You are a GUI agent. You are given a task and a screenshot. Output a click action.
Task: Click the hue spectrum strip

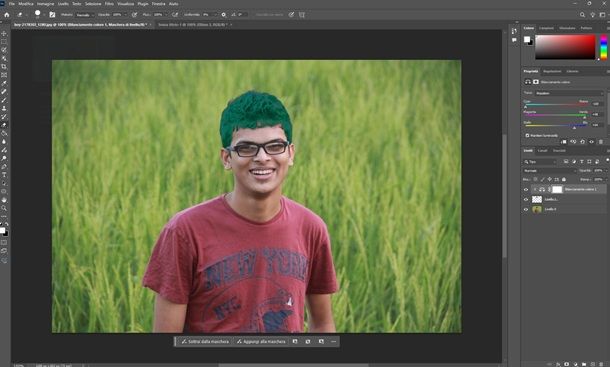[603, 47]
